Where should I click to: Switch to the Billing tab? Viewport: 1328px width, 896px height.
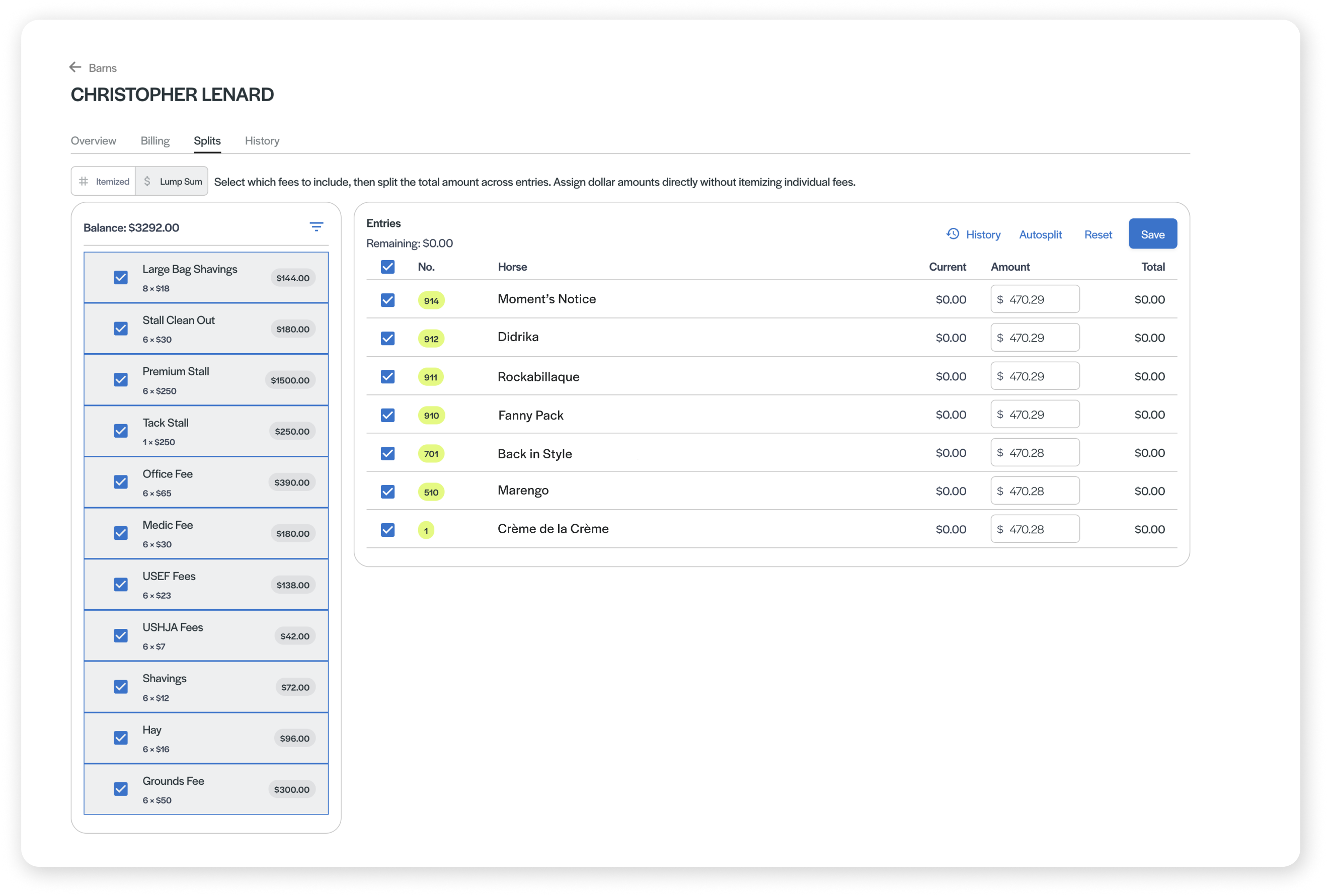tap(155, 140)
